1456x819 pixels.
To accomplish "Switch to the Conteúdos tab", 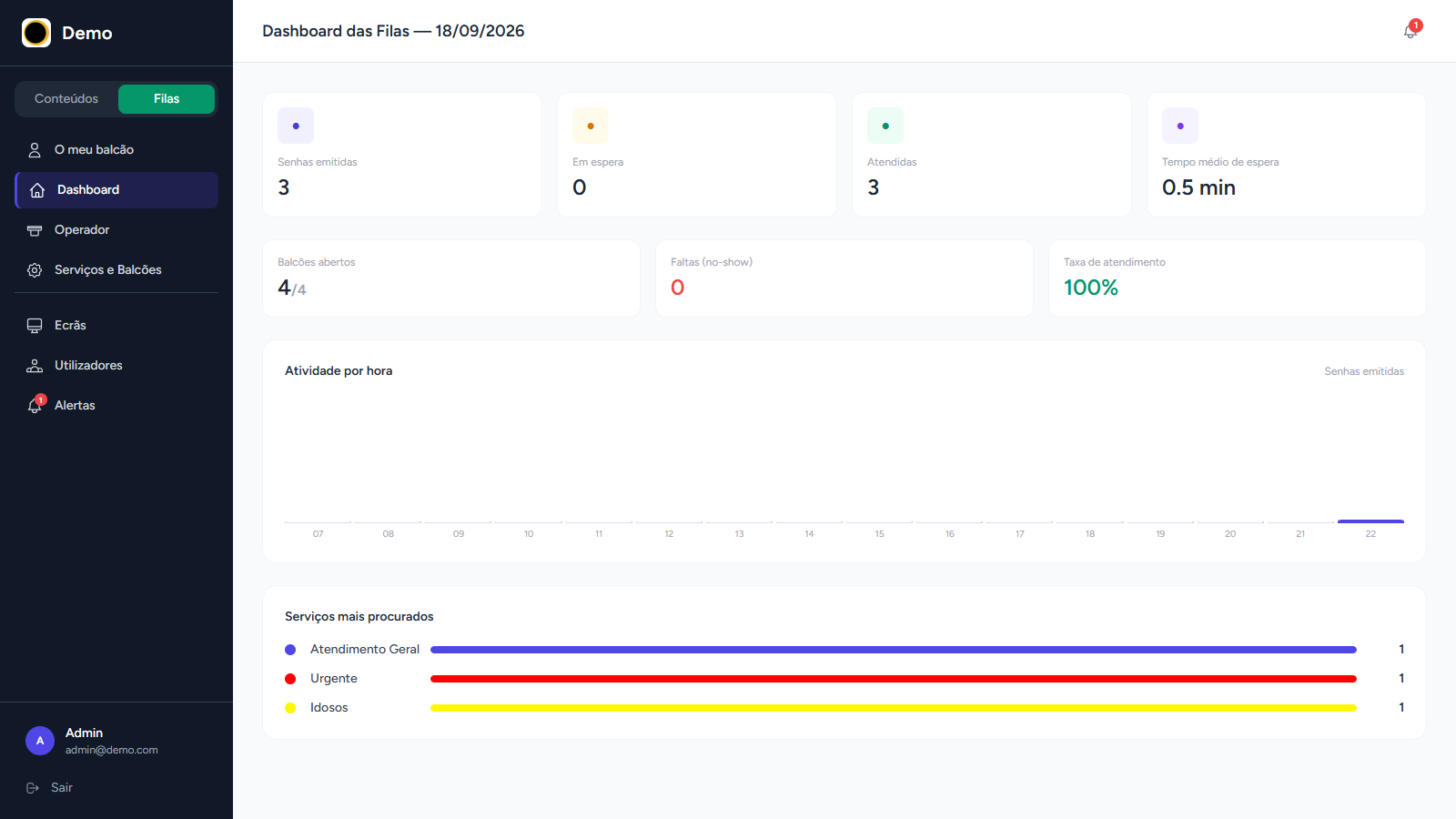I will (66, 99).
